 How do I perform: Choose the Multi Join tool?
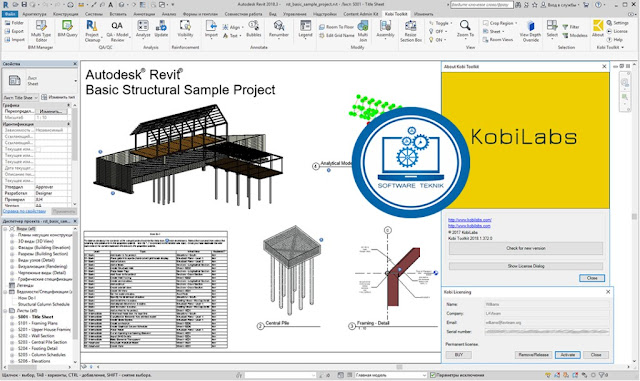(363, 31)
